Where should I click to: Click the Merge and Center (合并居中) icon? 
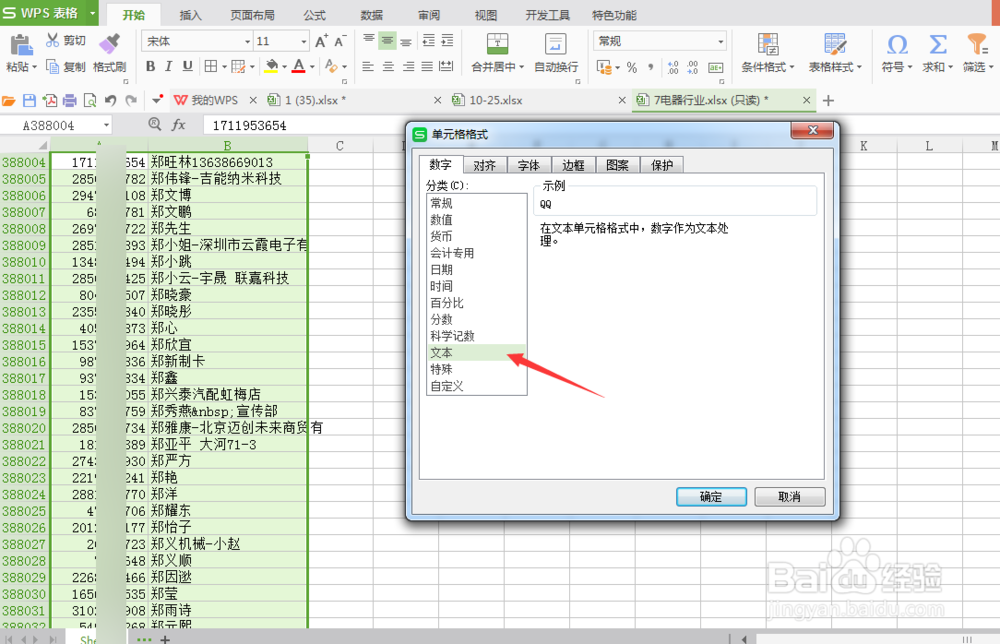pos(497,43)
